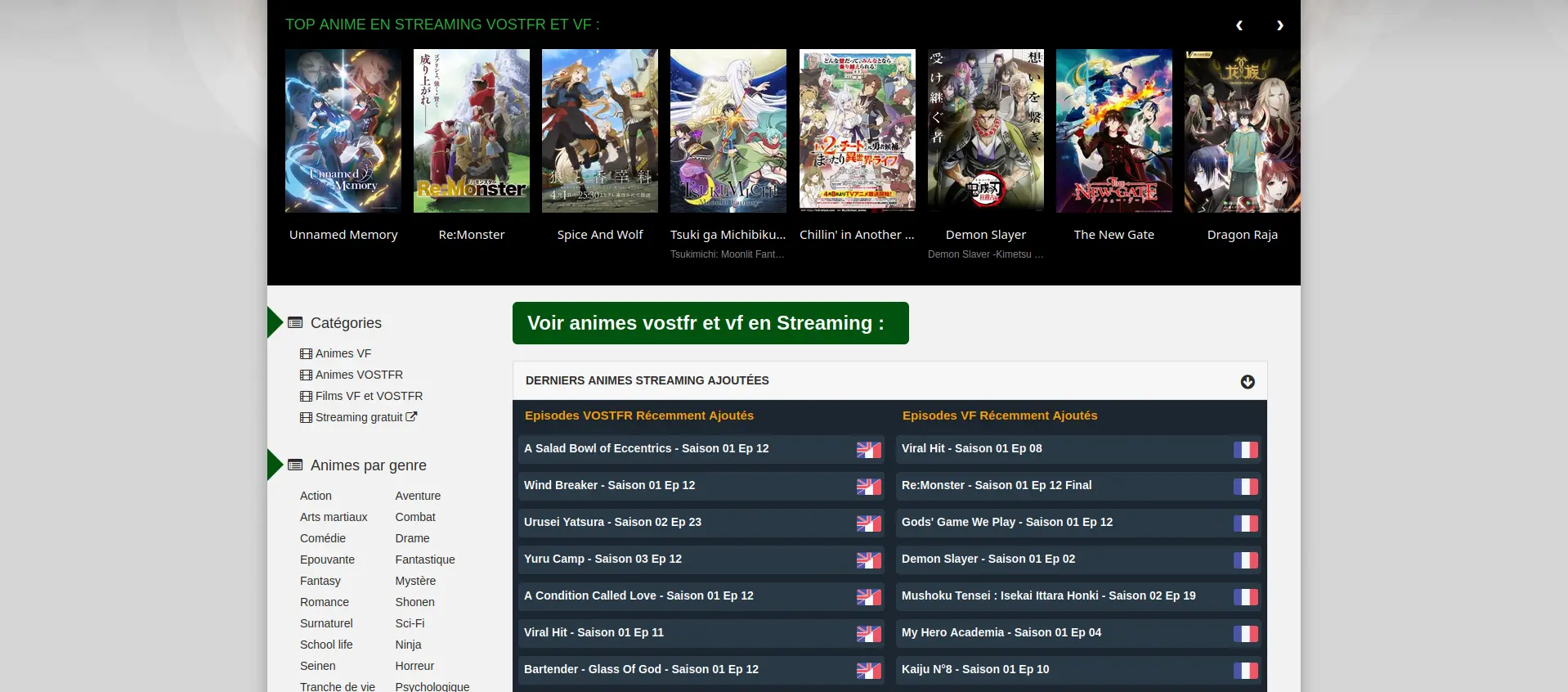Collapse Derniers Animes Streaming Ajoutées with down arrow
1568x692 pixels.
click(1248, 382)
